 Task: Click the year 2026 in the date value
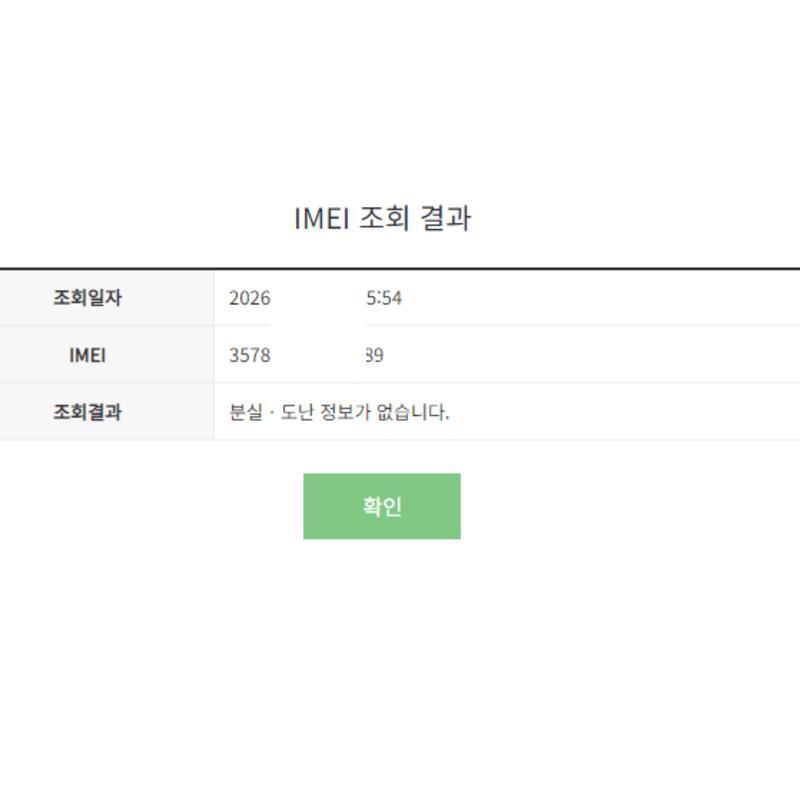[249, 298]
